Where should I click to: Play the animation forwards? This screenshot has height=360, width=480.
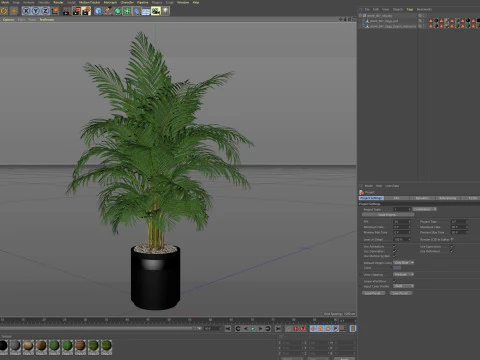[253, 329]
